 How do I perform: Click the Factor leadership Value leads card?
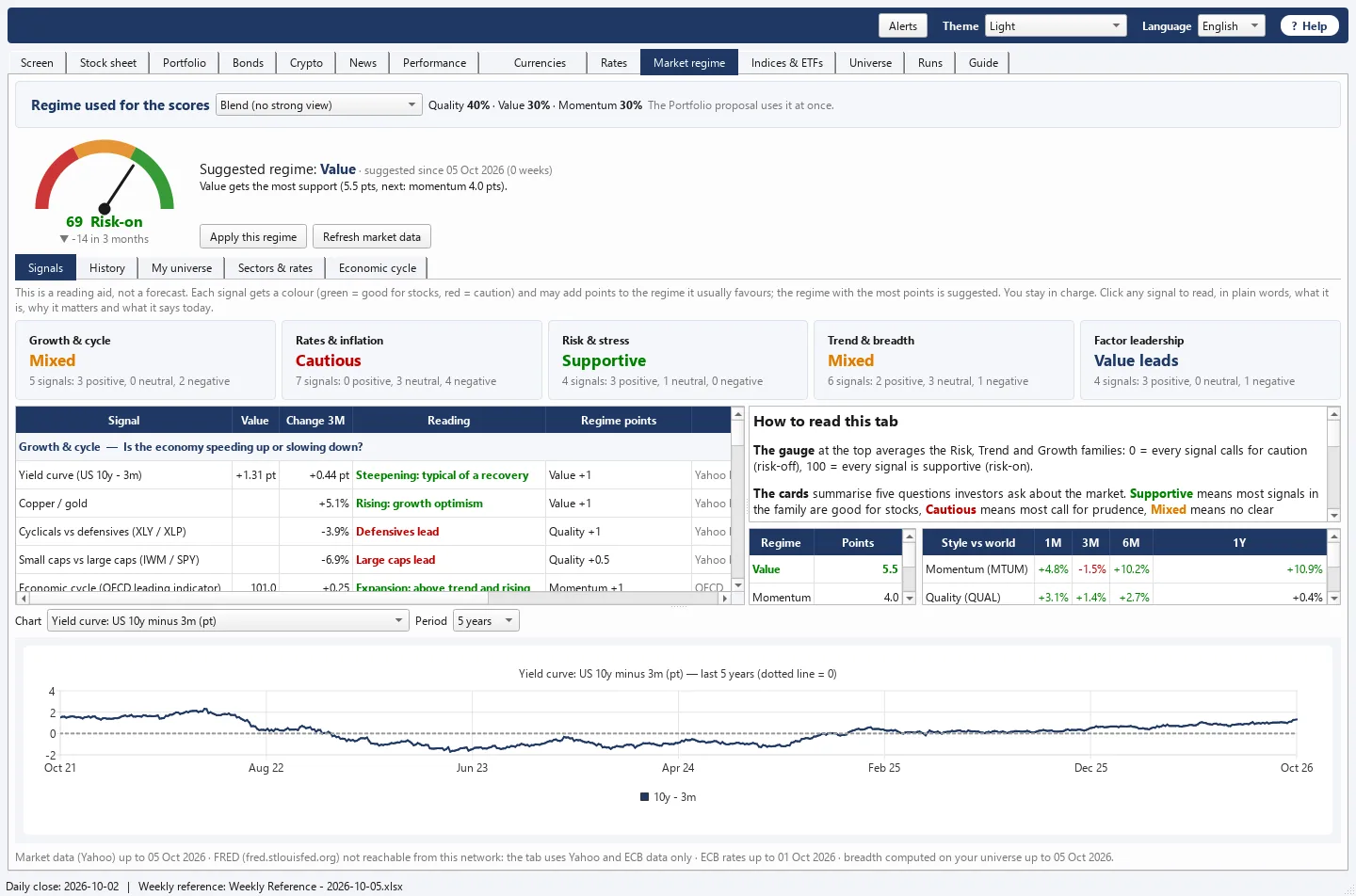[1210, 360]
